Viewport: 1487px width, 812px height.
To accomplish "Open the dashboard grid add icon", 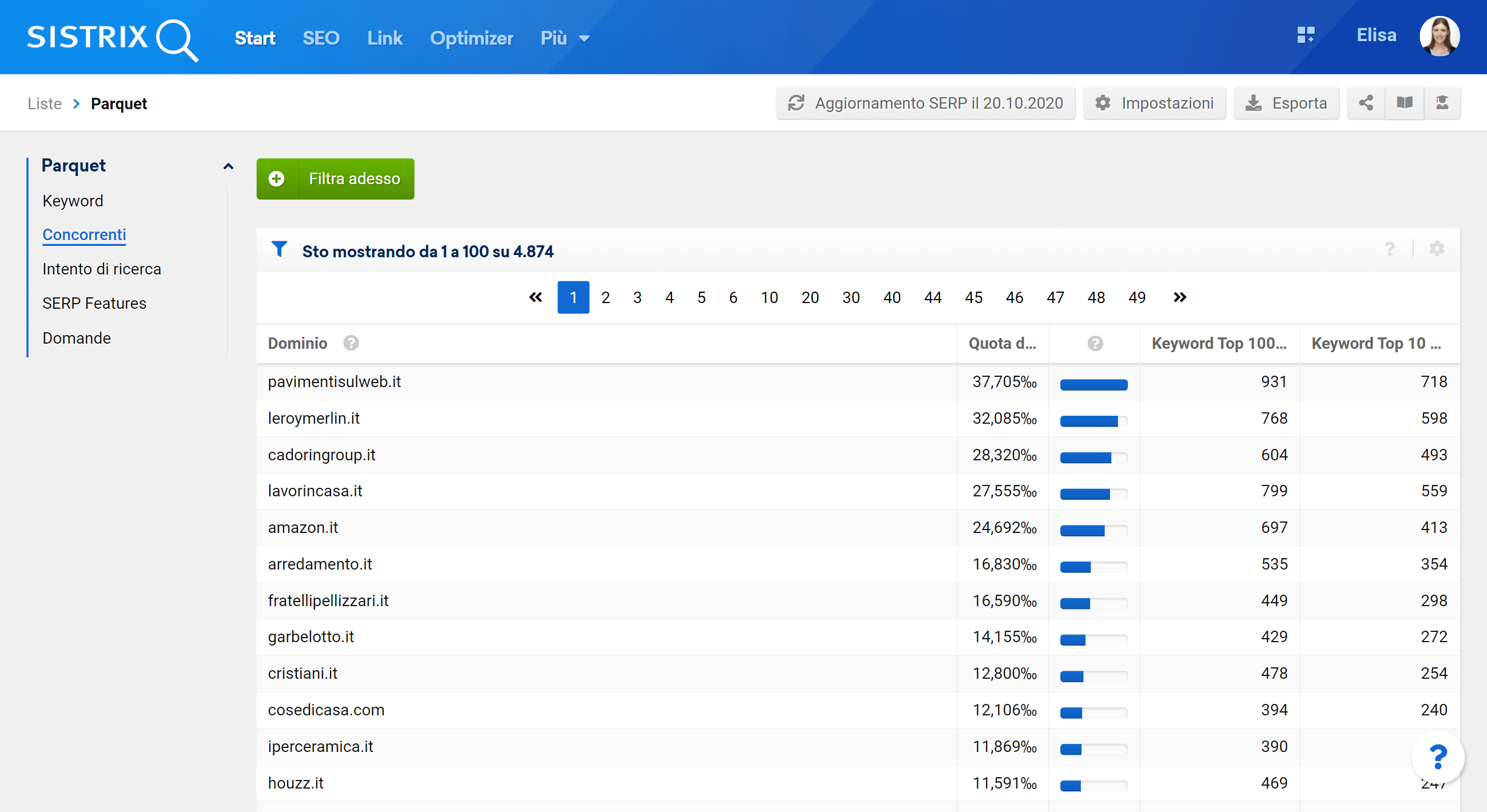I will 1306,35.
